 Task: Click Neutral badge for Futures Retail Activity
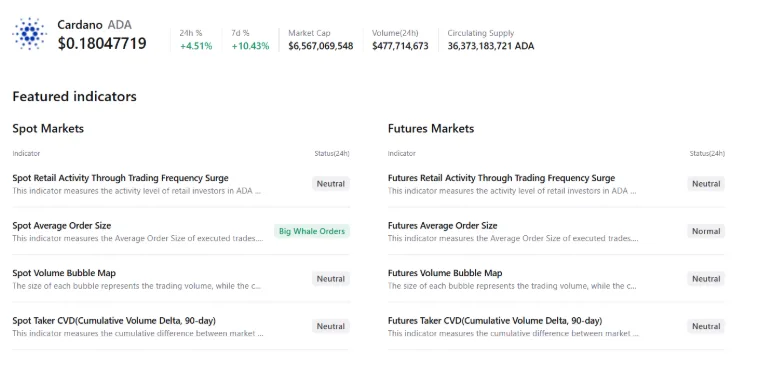pyautogui.click(x=706, y=184)
